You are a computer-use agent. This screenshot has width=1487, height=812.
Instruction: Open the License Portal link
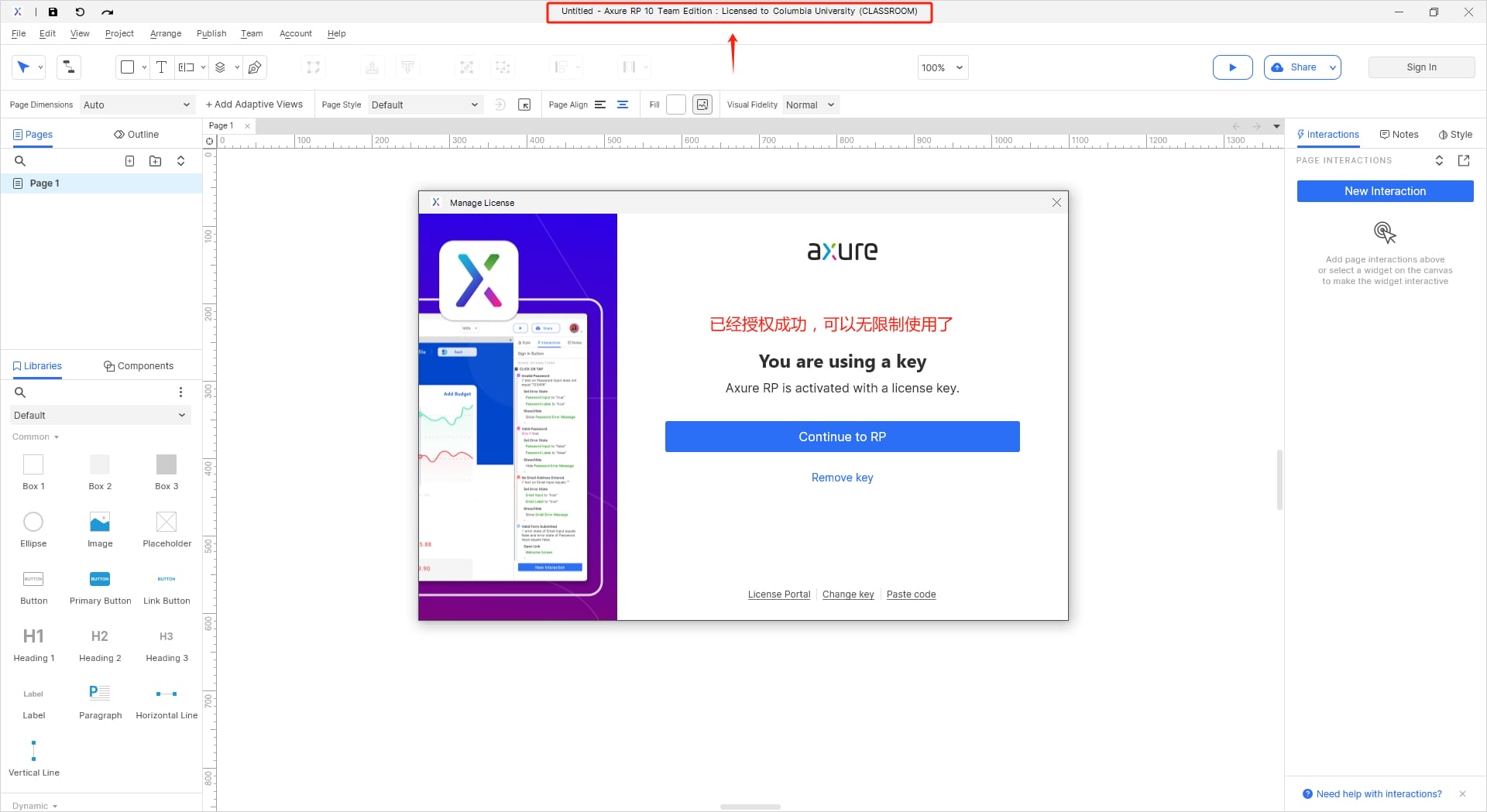coord(779,594)
